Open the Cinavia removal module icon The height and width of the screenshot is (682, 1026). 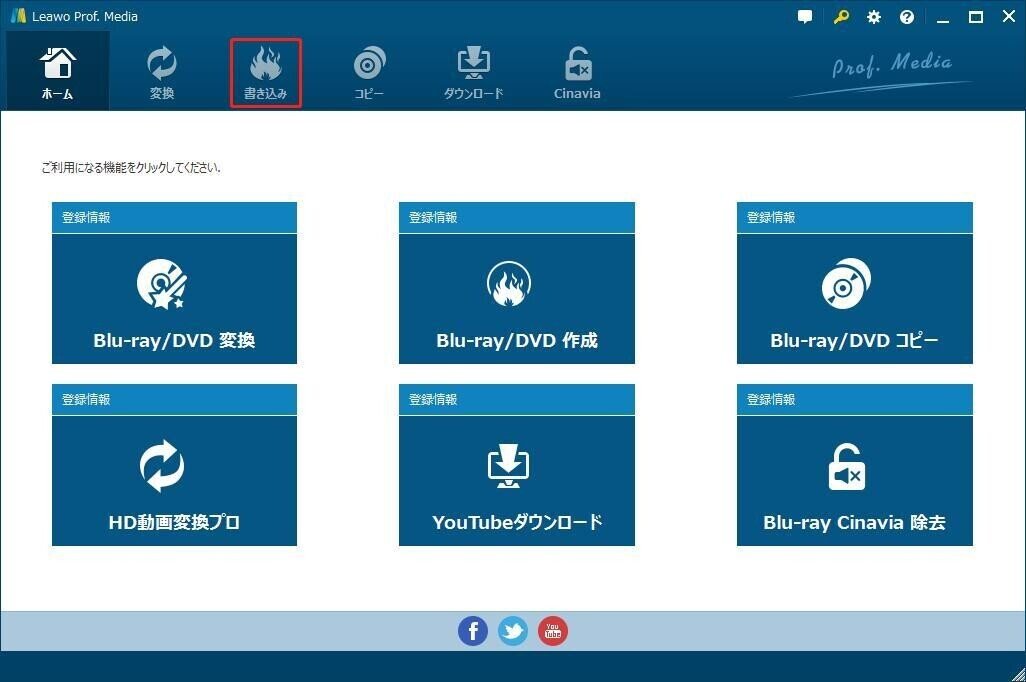(x=577, y=62)
